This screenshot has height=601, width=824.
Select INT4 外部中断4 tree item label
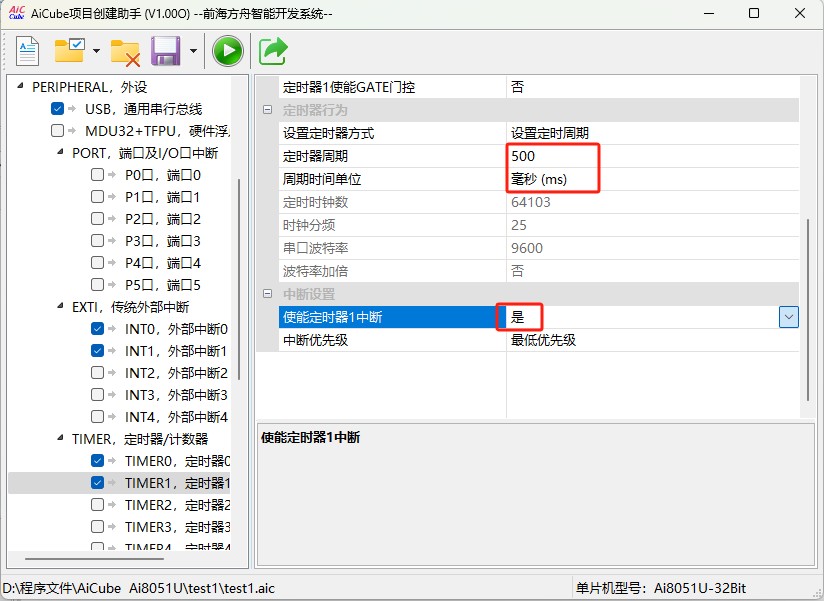176,417
